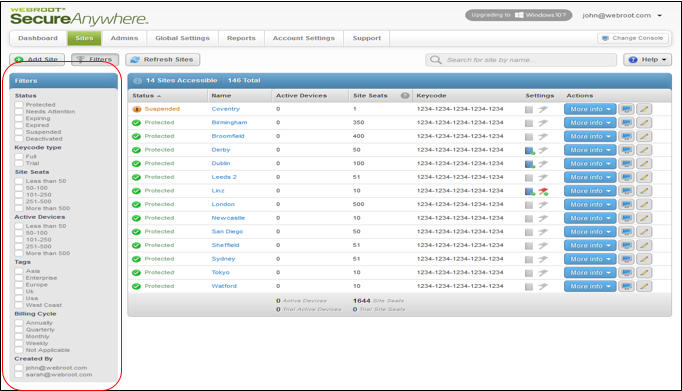Edit the Broomfield site with pencil icon
682x391 pixels.
coord(644,137)
